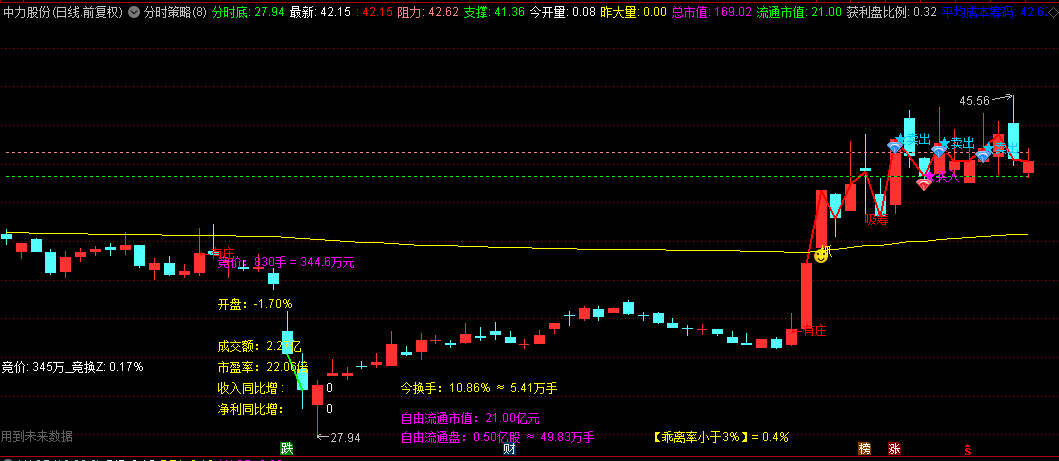Select the 今开里: 0.08 header value
This screenshot has height=461, width=1059.
pos(563,12)
